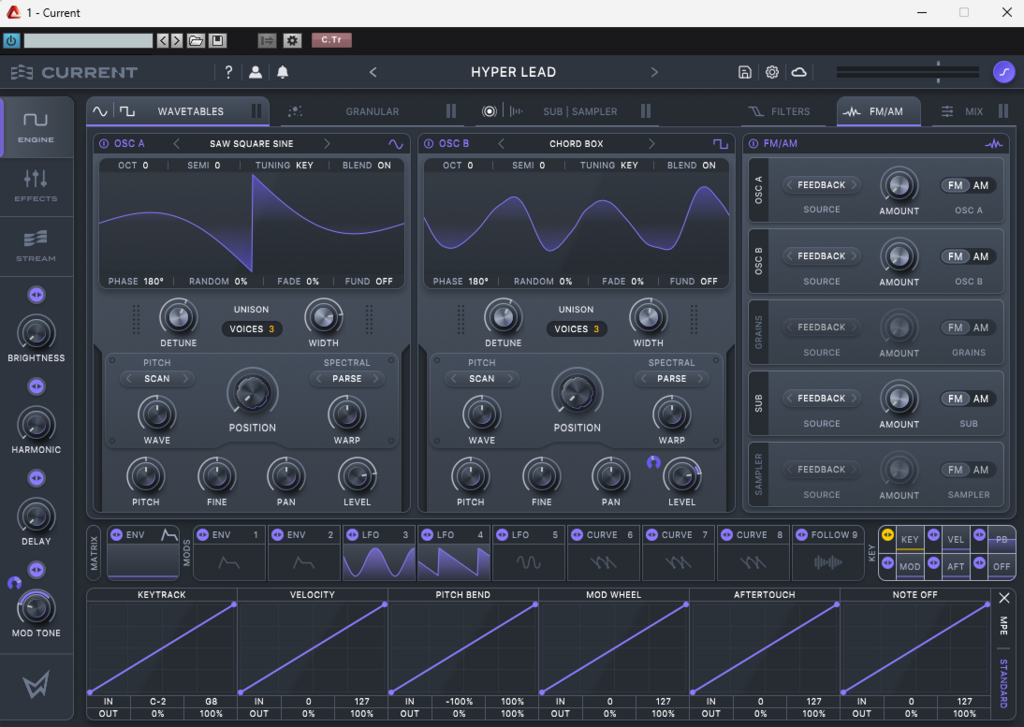Switch OSC B row to AM mode

click(x=981, y=257)
